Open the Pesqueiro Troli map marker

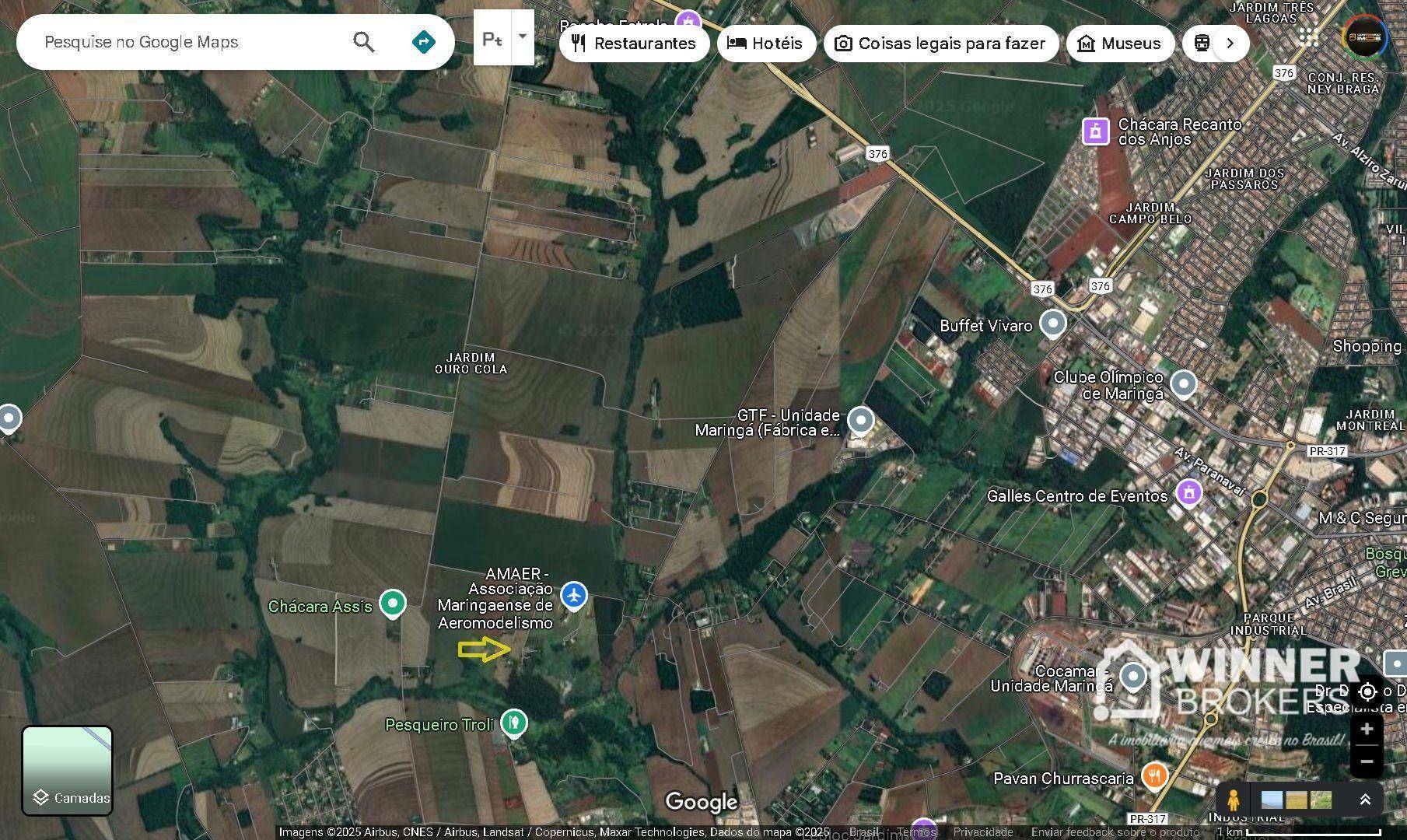point(513,722)
